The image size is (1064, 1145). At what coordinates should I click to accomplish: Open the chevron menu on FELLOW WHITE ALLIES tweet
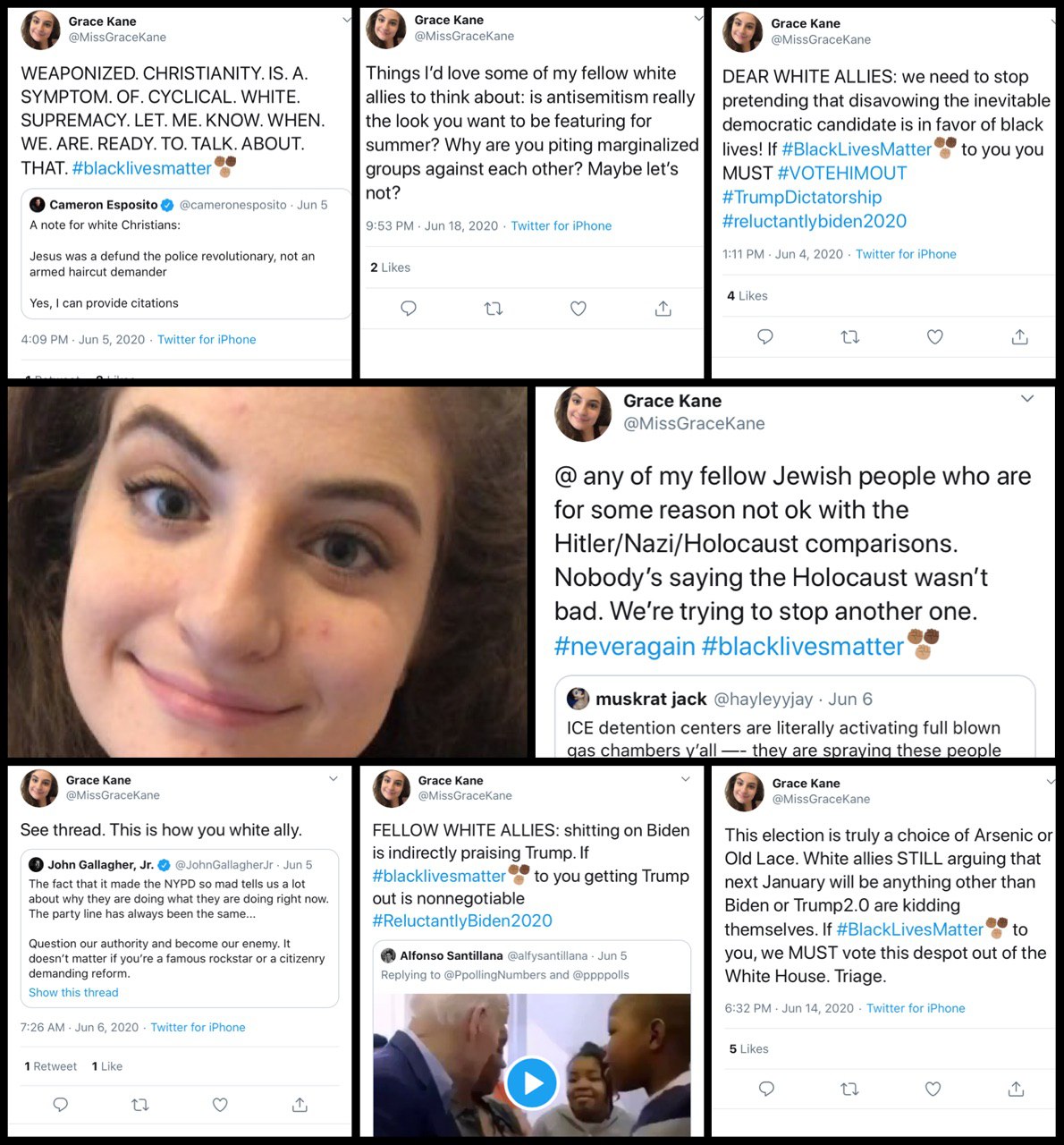coord(686,779)
